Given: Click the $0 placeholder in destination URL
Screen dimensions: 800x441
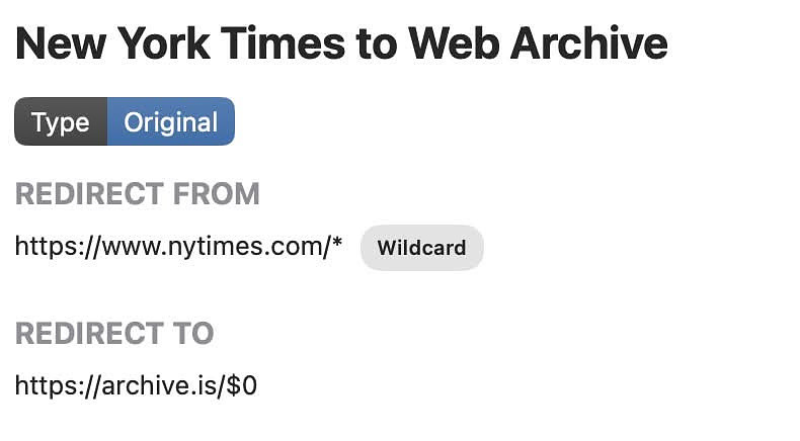Looking at the screenshot, I should click(x=242, y=386).
